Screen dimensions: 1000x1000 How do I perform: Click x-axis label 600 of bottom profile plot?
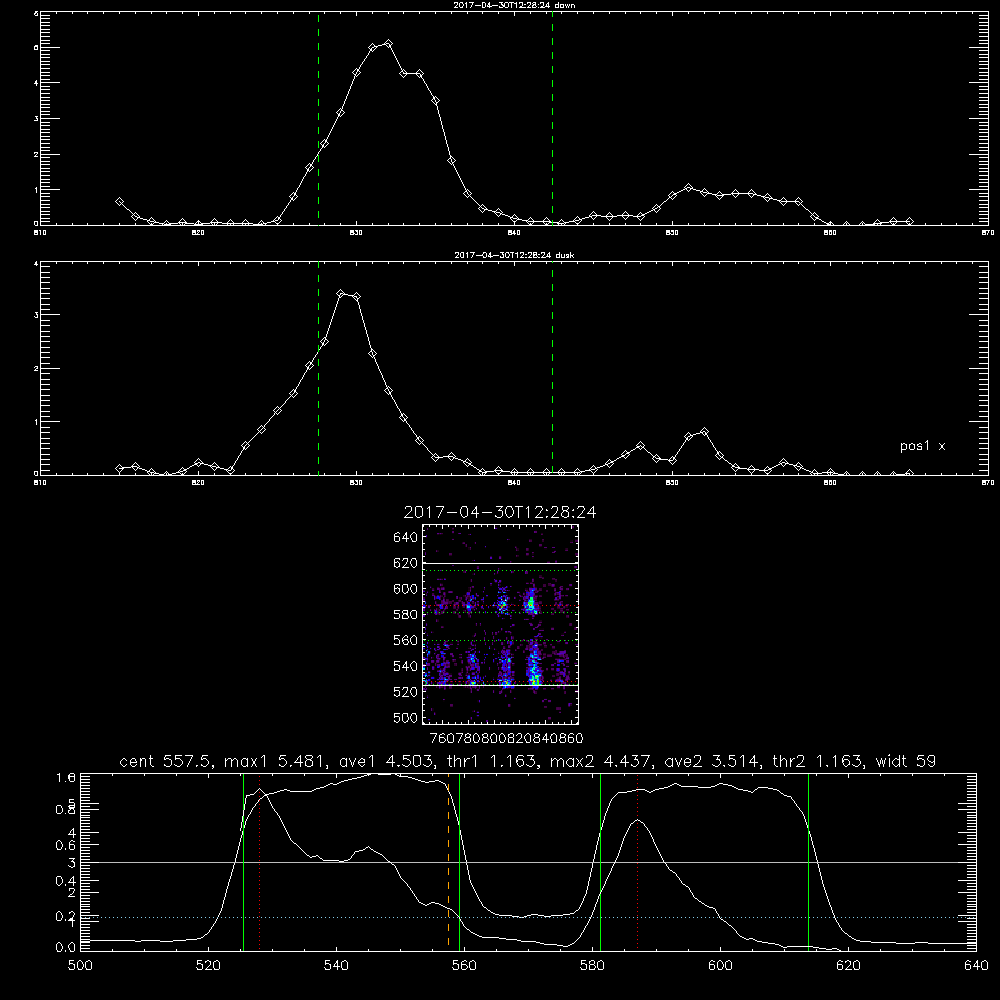720,966
